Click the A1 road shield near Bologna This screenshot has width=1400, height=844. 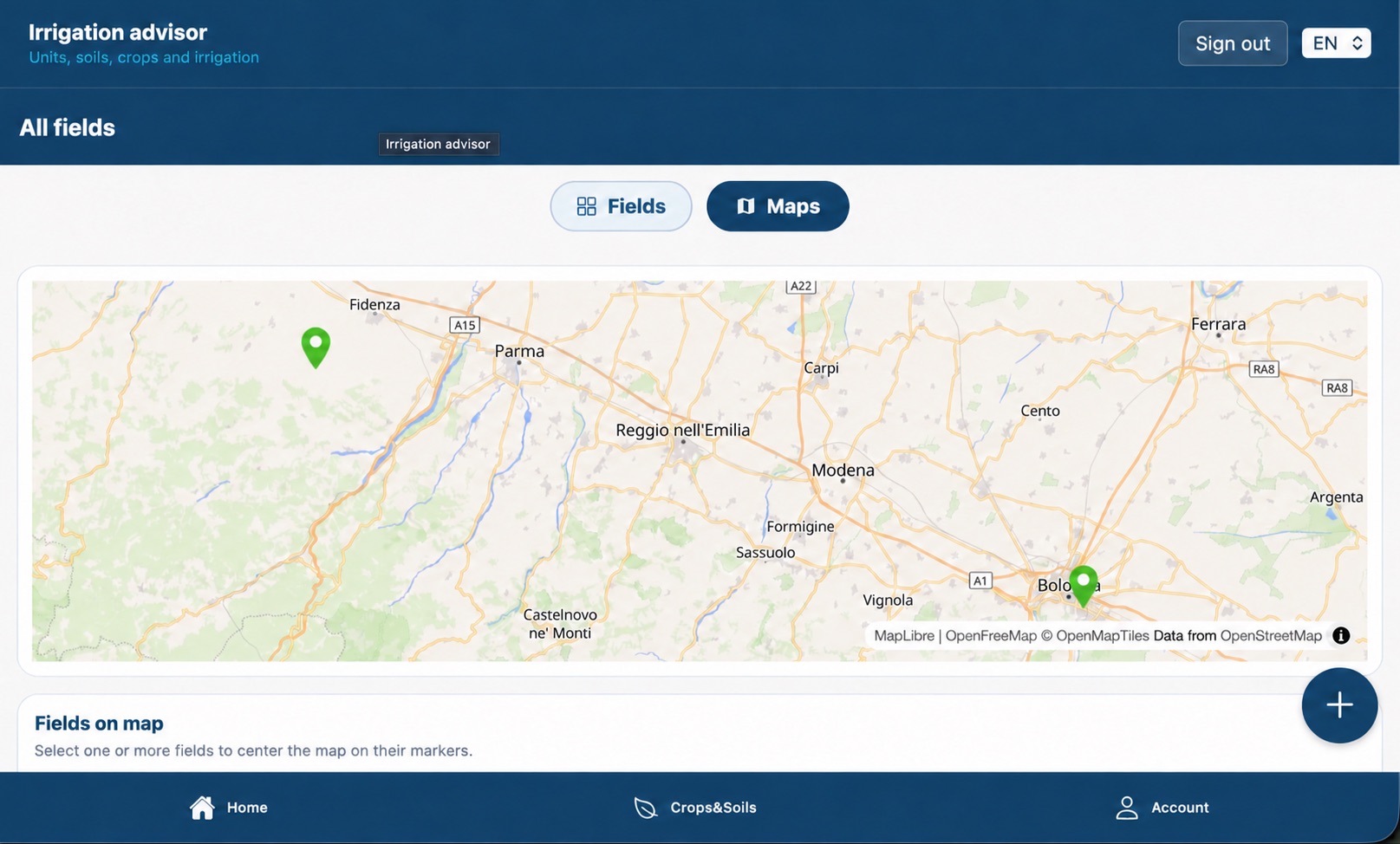coord(980,581)
